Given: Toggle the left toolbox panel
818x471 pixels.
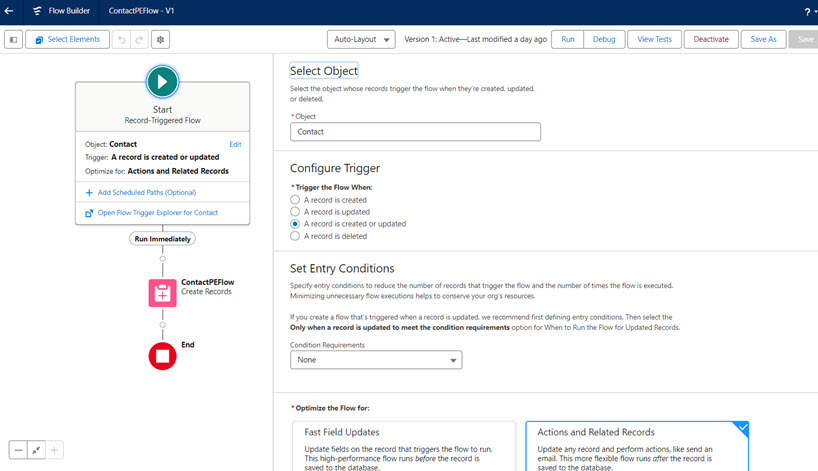Looking at the screenshot, I should (14, 39).
